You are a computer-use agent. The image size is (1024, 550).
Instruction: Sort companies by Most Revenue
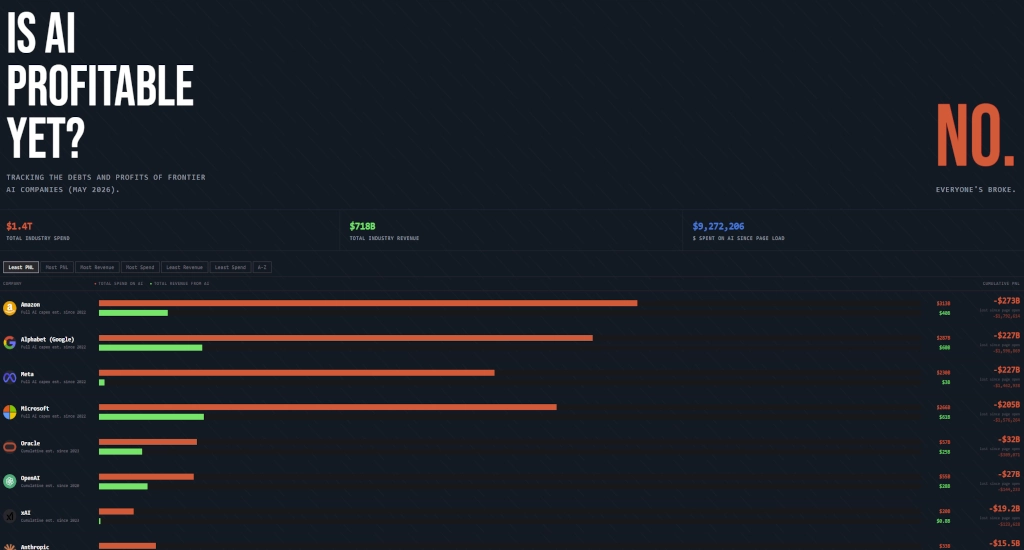pos(97,267)
